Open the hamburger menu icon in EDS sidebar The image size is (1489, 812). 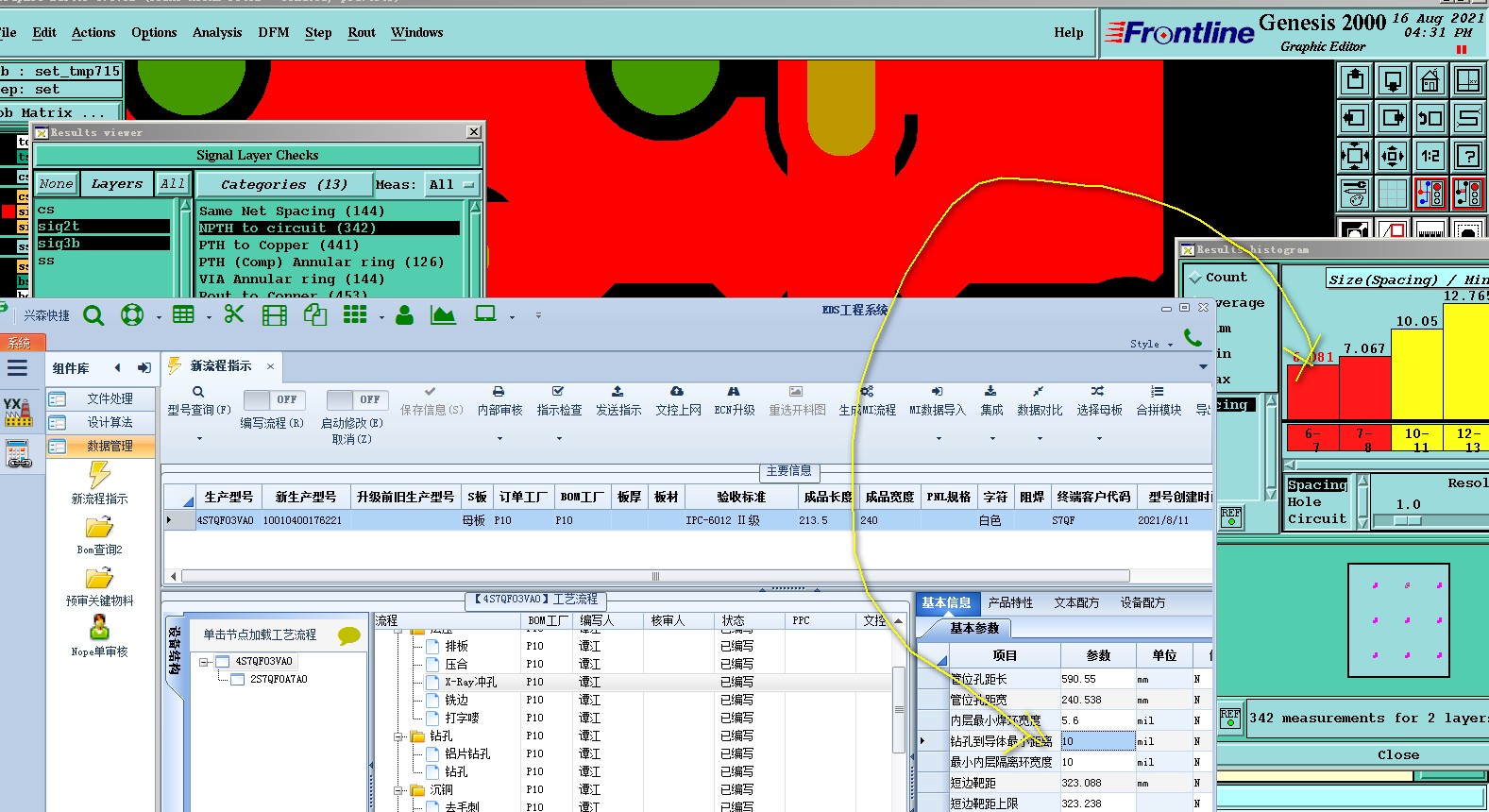pos(17,368)
